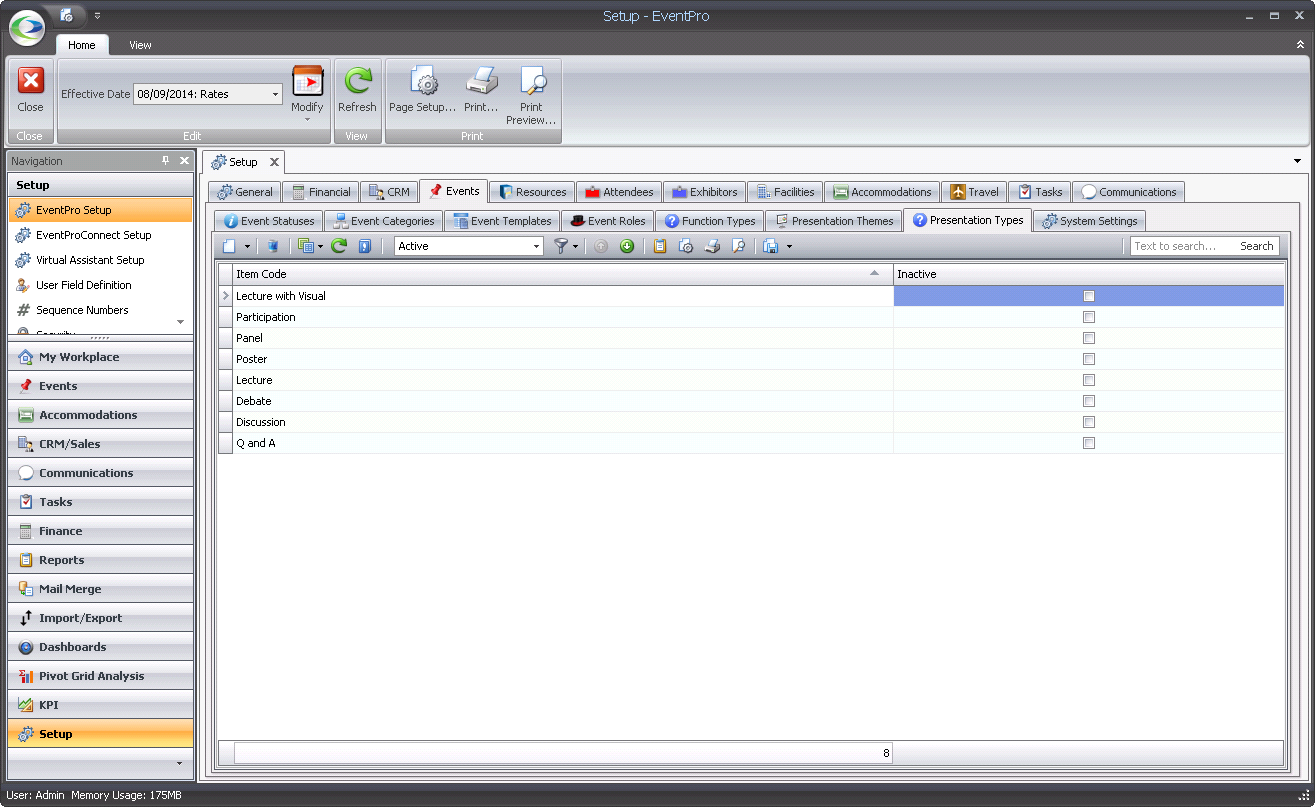Open the Active filter combo box
This screenshot has height=807, width=1315.
pos(469,246)
